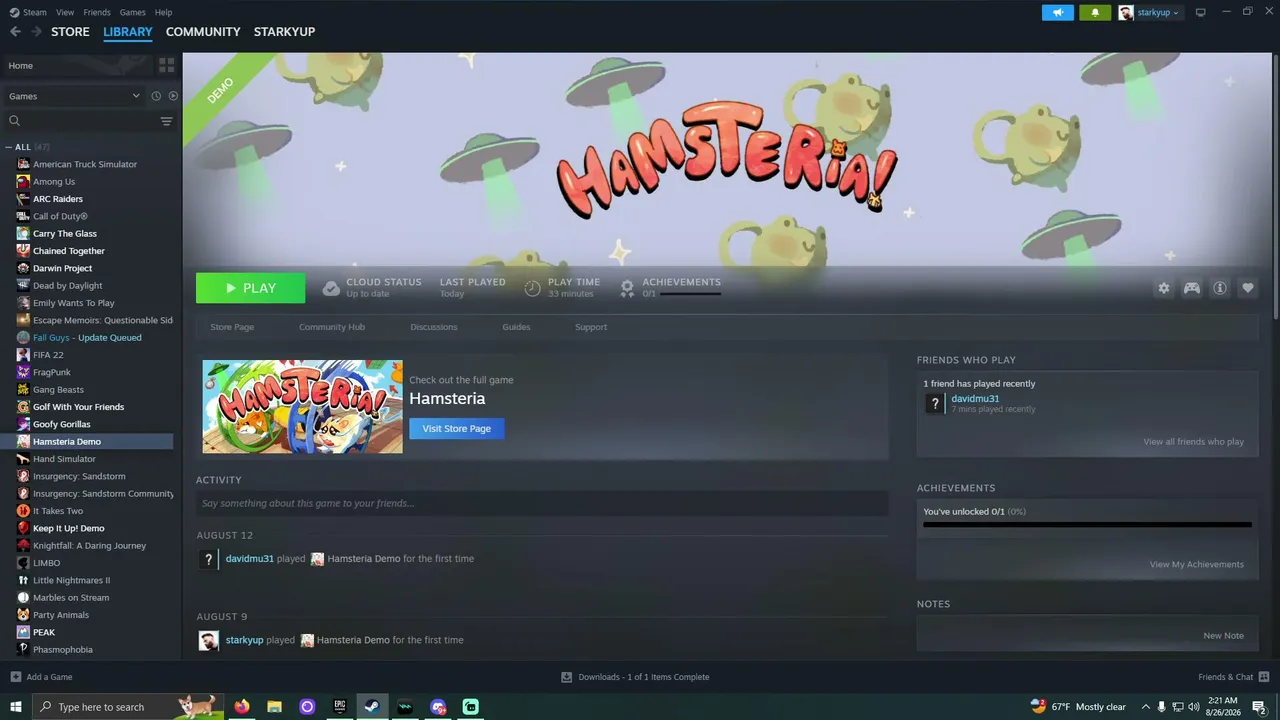Click the green PLAY button
The height and width of the screenshot is (720, 1280).
click(251, 288)
